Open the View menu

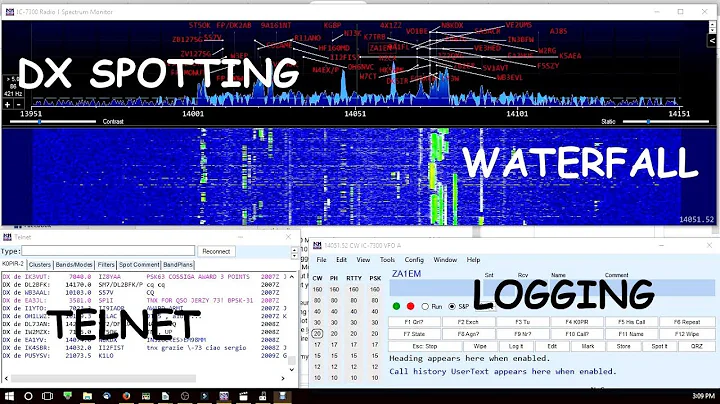pos(363,260)
